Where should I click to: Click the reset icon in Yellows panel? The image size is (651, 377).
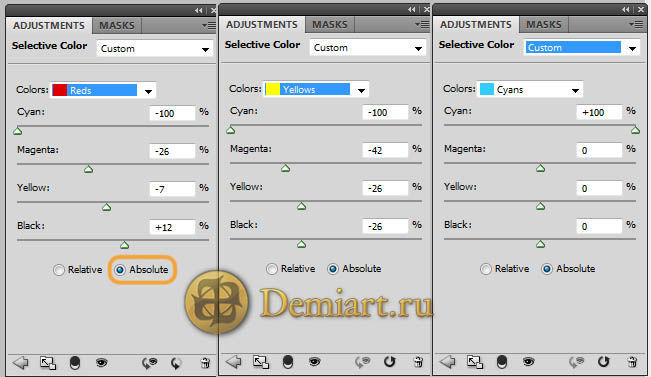[x=389, y=362]
